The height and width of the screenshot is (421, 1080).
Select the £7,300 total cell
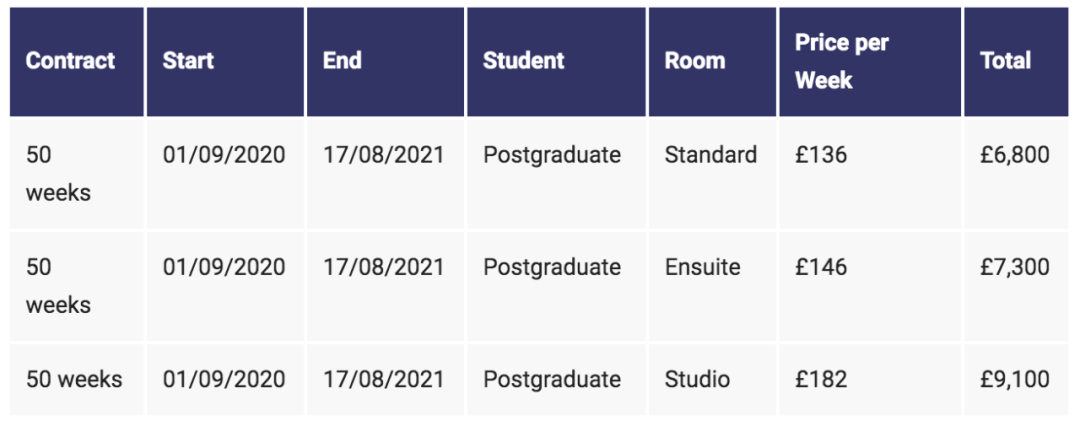point(1015,267)
